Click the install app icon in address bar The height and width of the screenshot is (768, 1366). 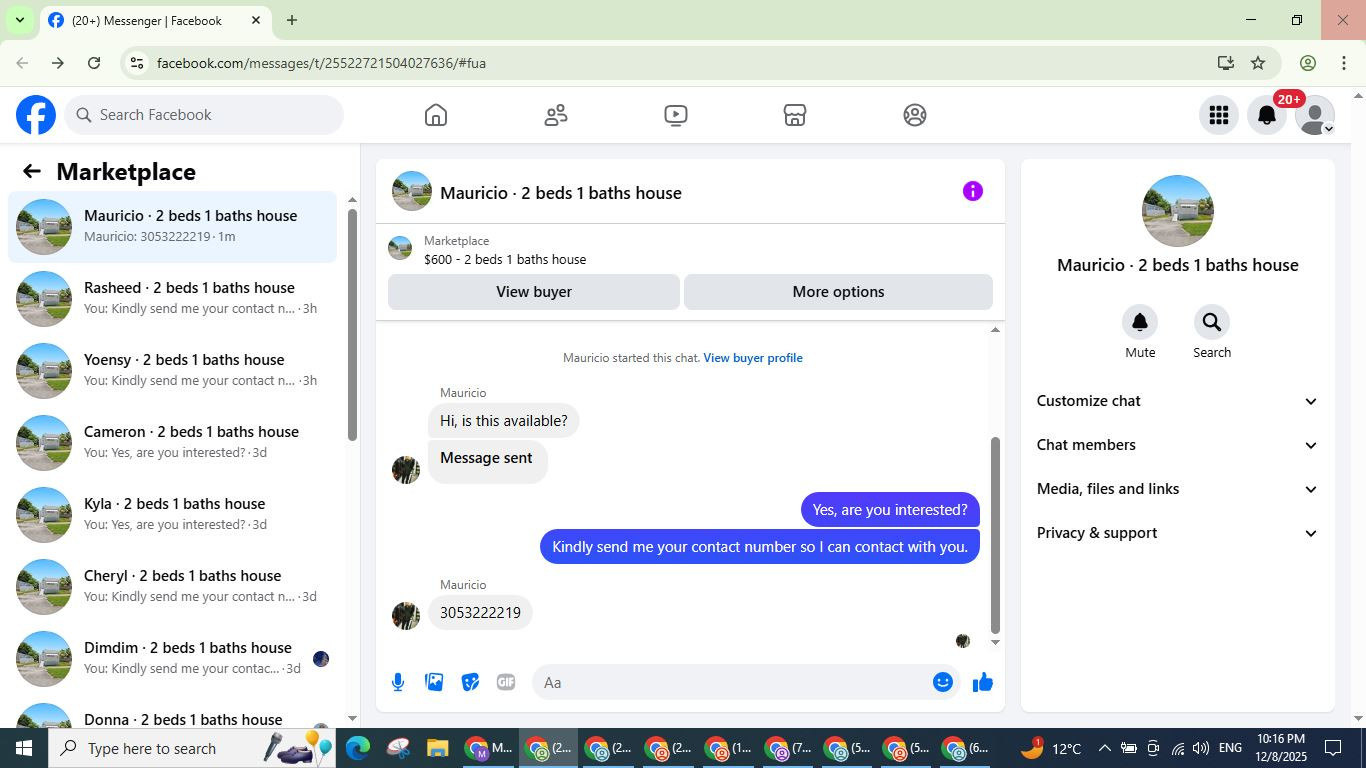[1226, 63]
